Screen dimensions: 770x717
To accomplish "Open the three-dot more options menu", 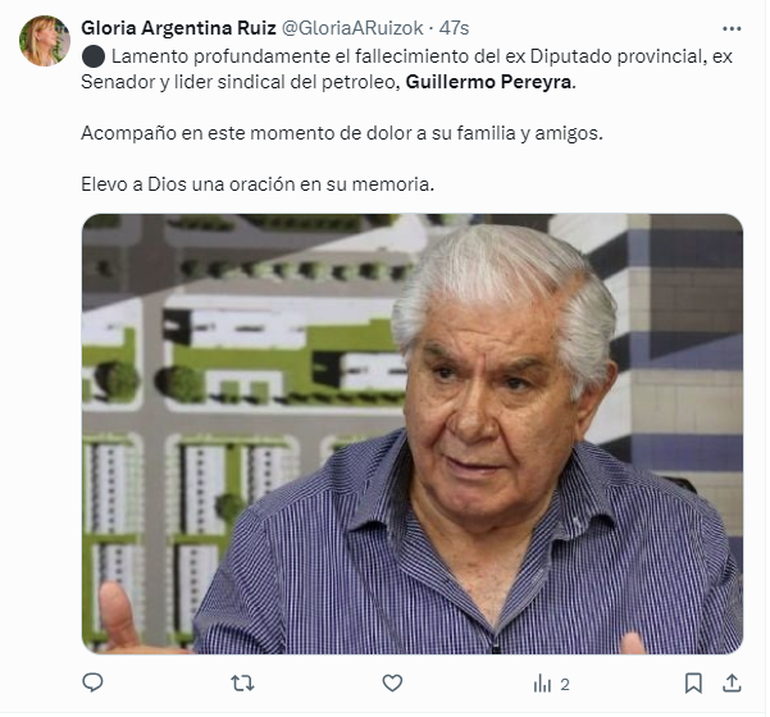I will [732, 29].
